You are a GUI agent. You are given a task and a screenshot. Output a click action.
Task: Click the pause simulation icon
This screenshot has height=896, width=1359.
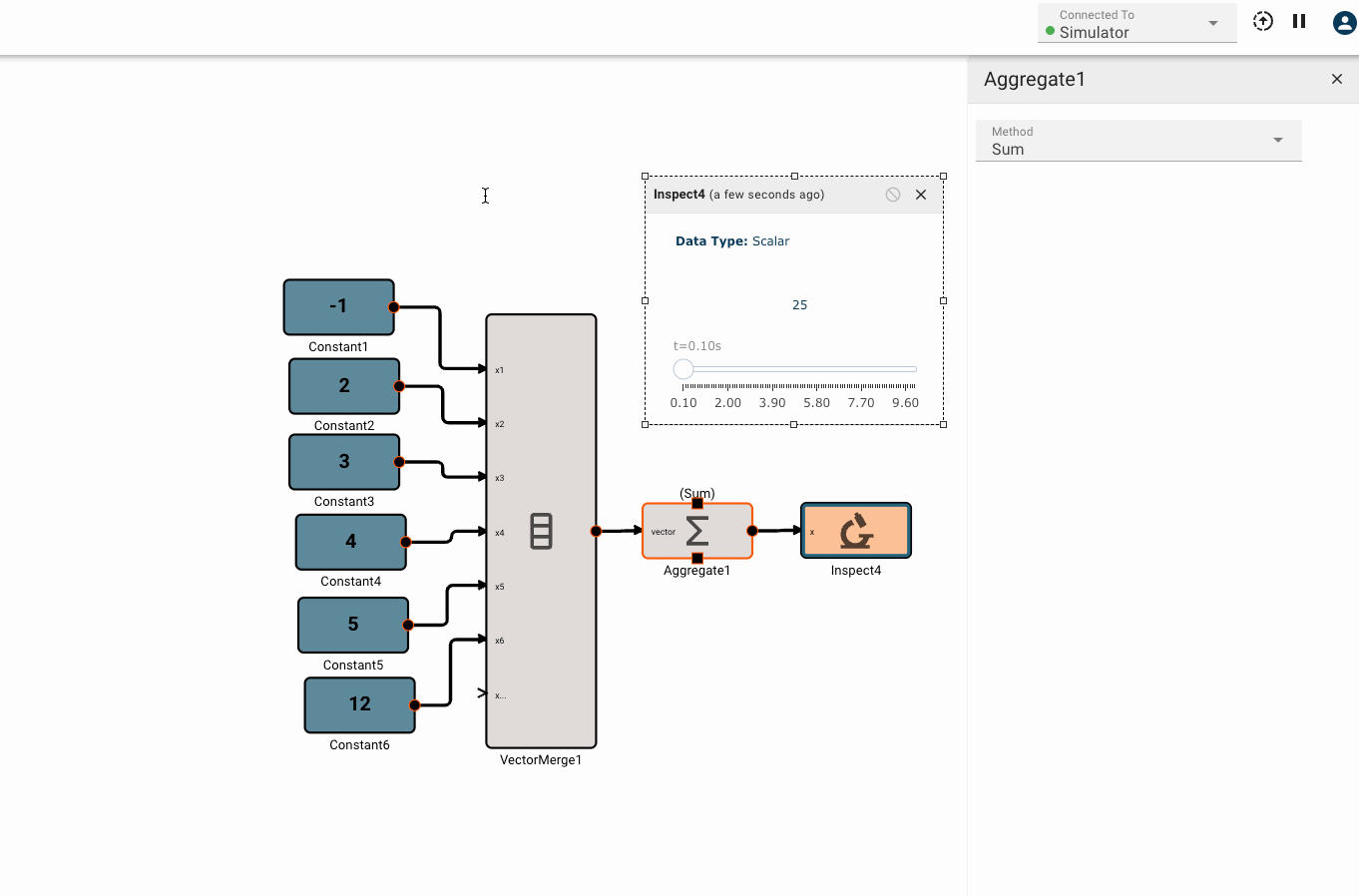(1299, 21)
